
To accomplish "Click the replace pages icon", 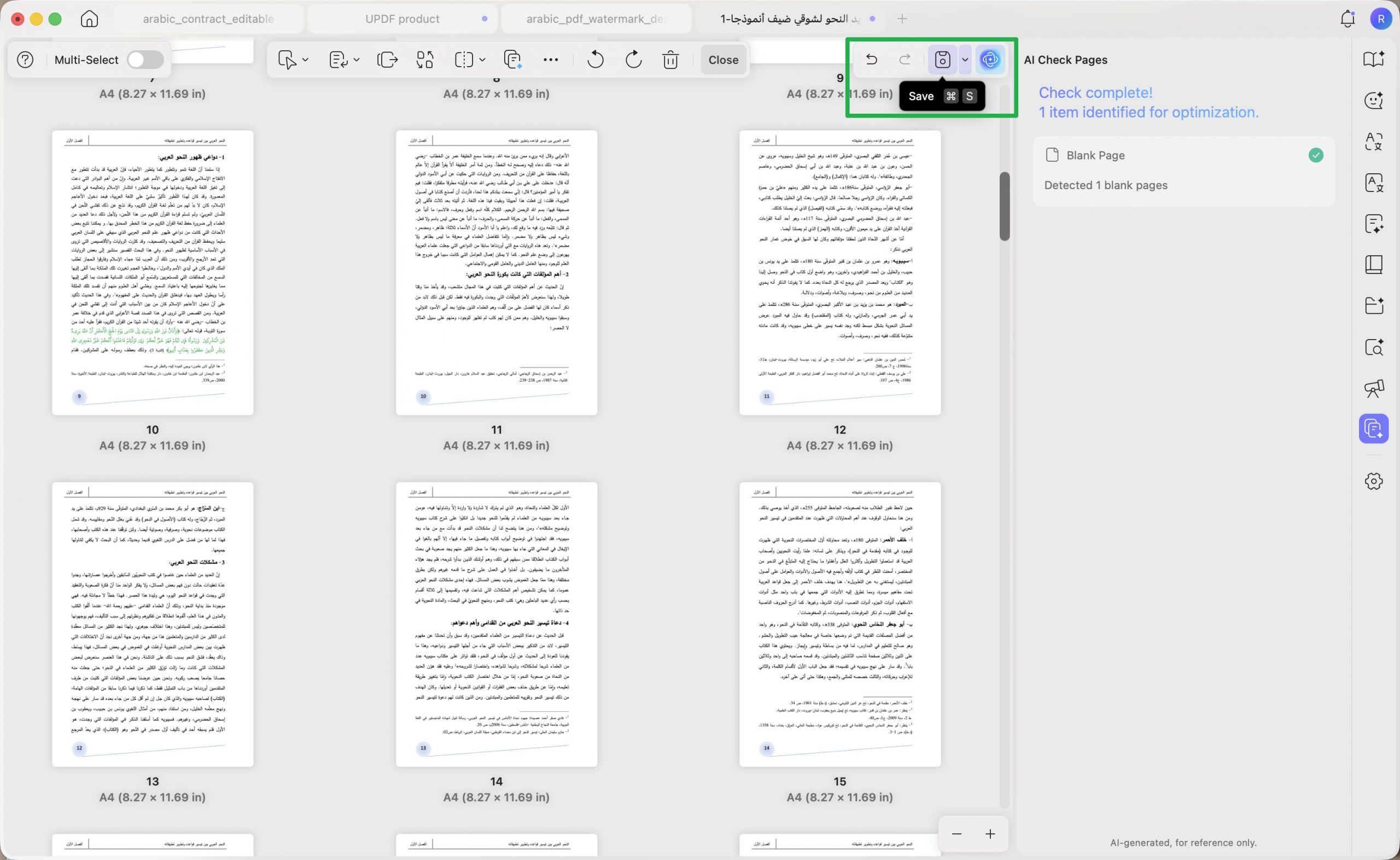I will 425,60.
